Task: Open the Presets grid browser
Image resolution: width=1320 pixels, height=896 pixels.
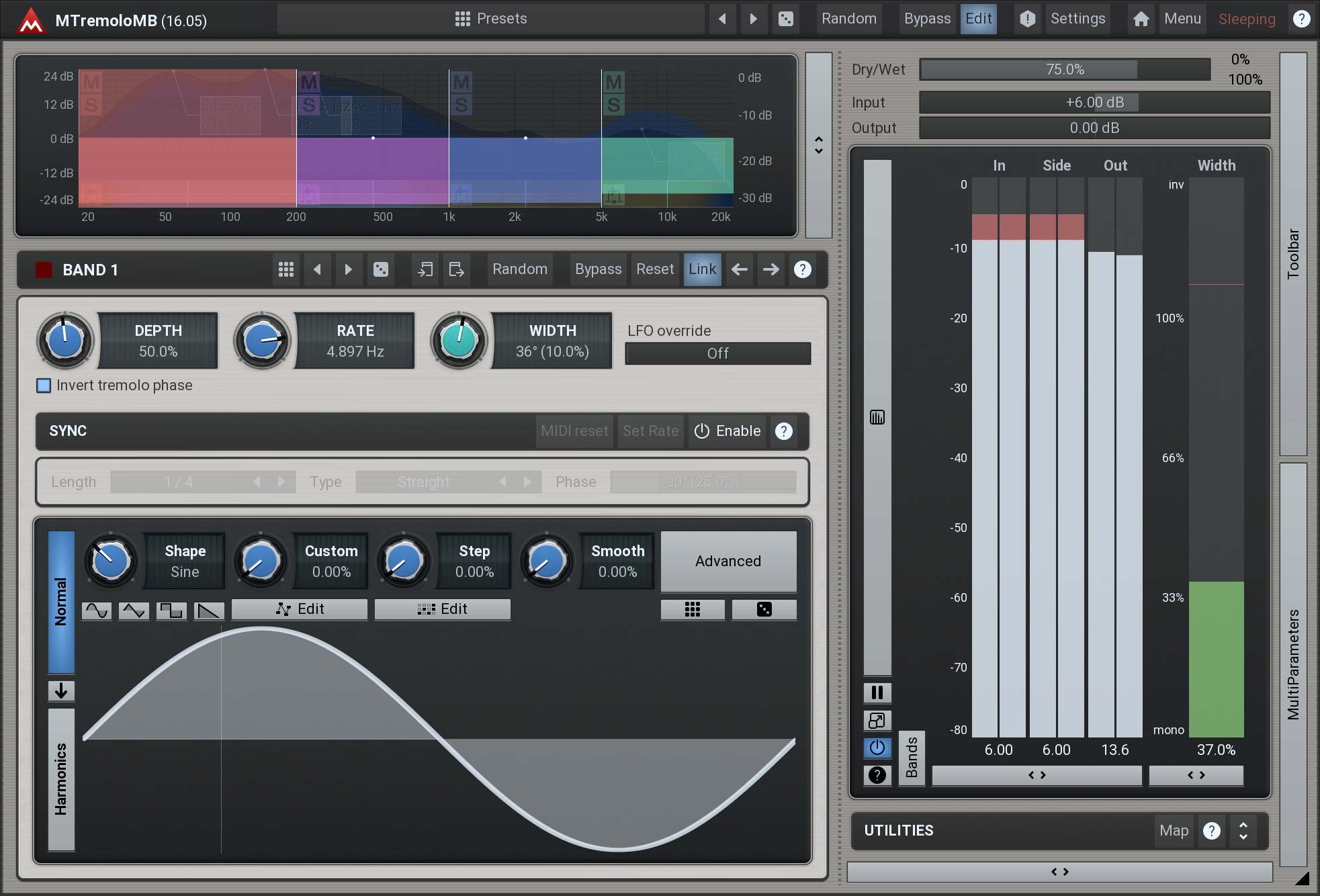Action: tap(491, 19)
